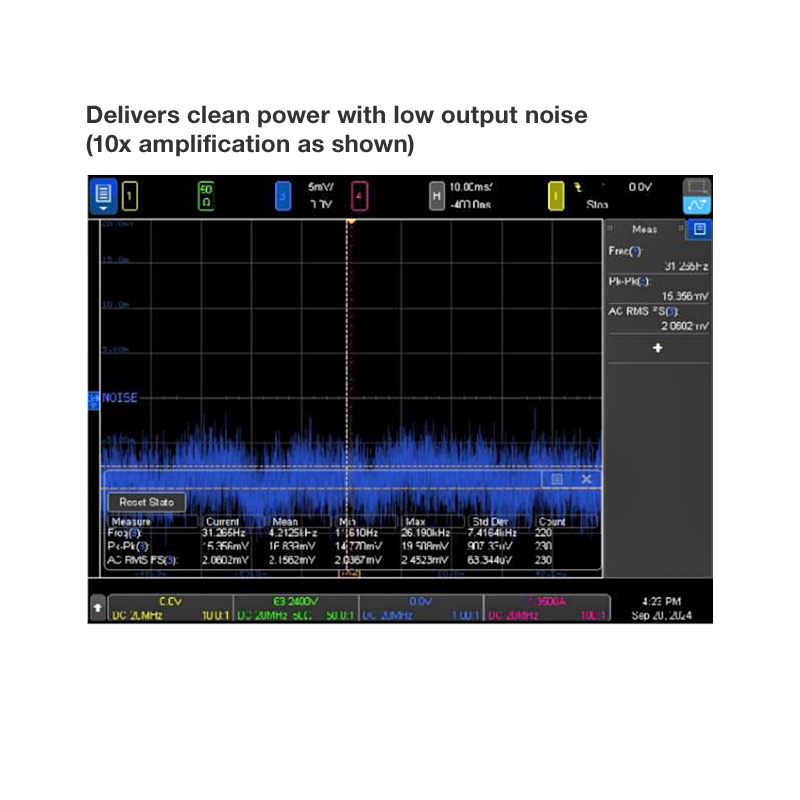The width and height of the screenshot is (800, 800).
Task: Click the Freq(3) measurement in sidebar
Action: click(658, 259)
